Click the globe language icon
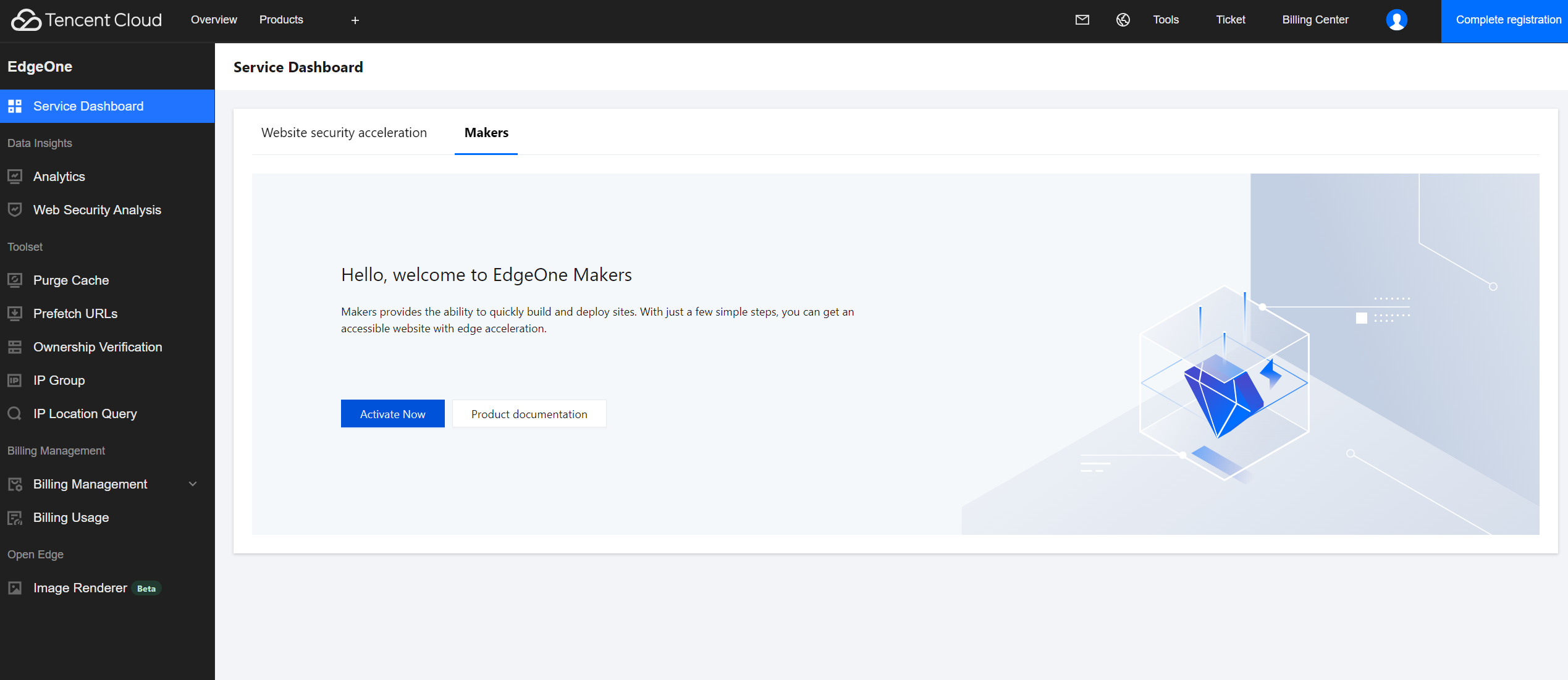The image size is (1568, 680). [1123, 20]
